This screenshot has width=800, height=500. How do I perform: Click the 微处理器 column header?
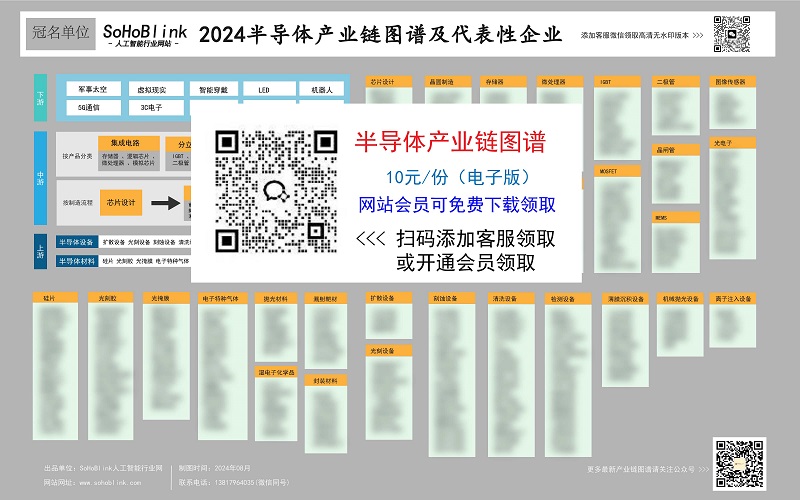pos(560,82)
